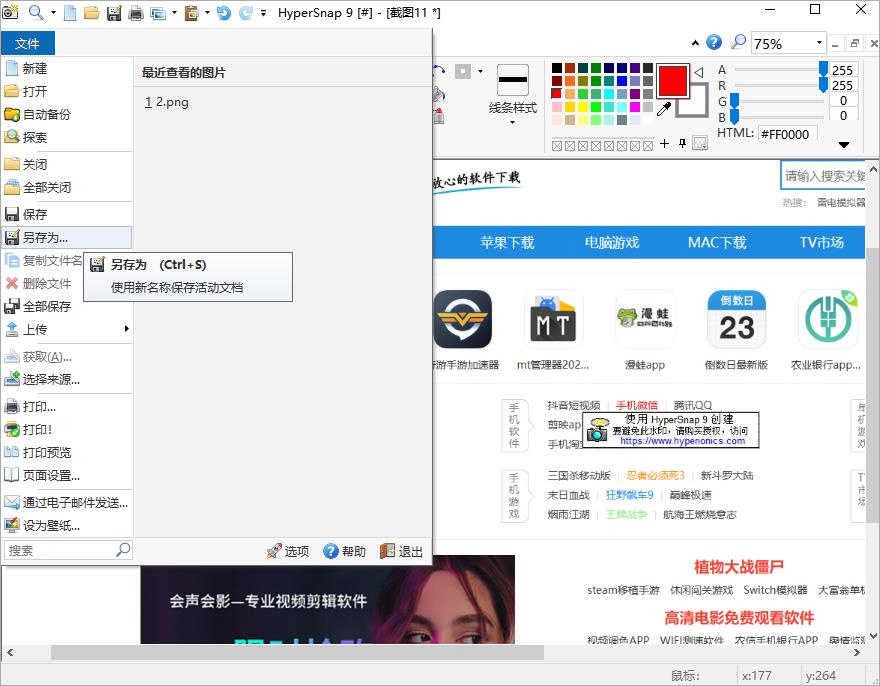Click the Save floppy icon in quick access toolbar
The width and height of the screenshot is (880, 686).
(x=113, y=13)
